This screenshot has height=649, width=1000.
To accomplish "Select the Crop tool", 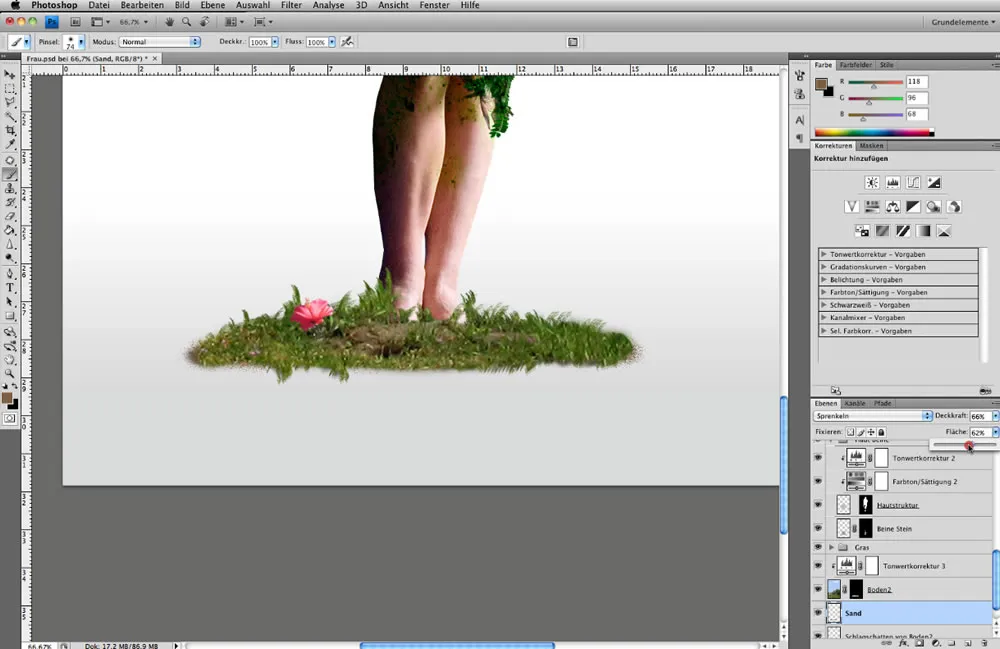I will tap(10, 130).
